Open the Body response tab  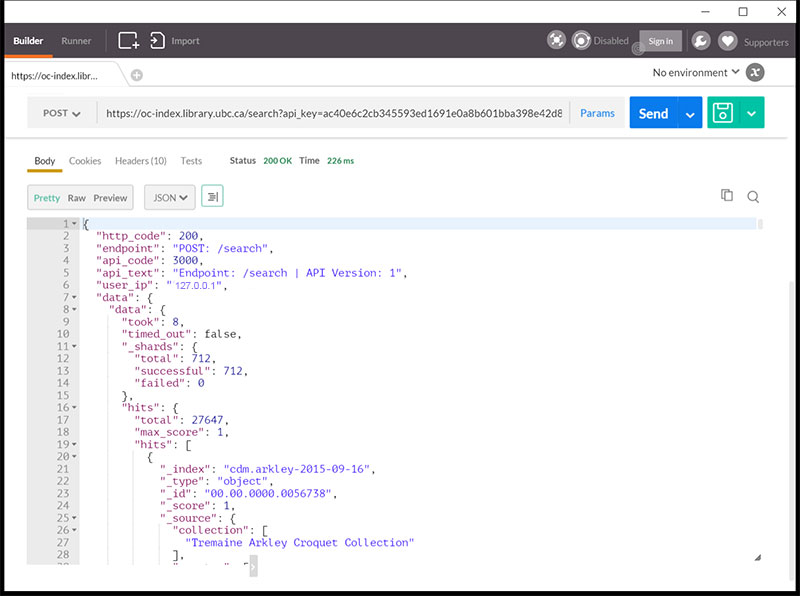[x=44, y=161]
